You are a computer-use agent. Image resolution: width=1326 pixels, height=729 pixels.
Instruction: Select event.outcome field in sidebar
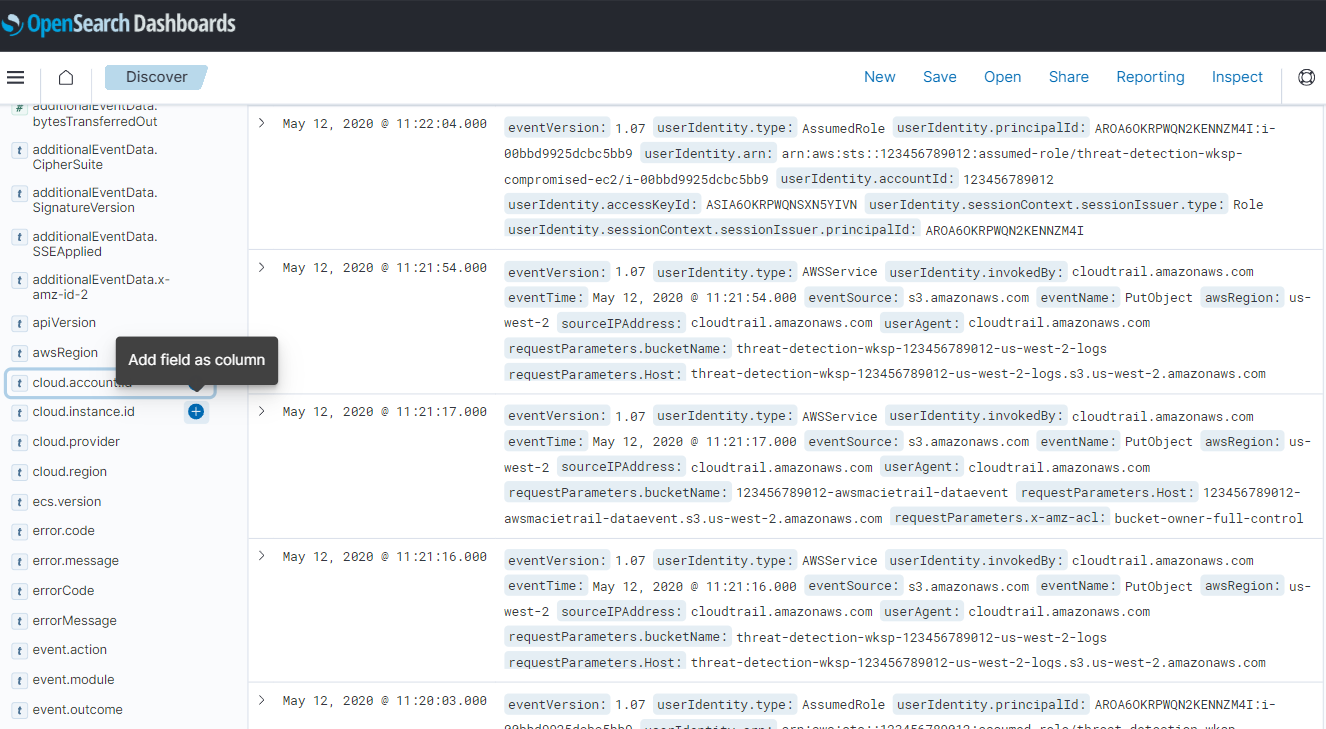point(77,710)
